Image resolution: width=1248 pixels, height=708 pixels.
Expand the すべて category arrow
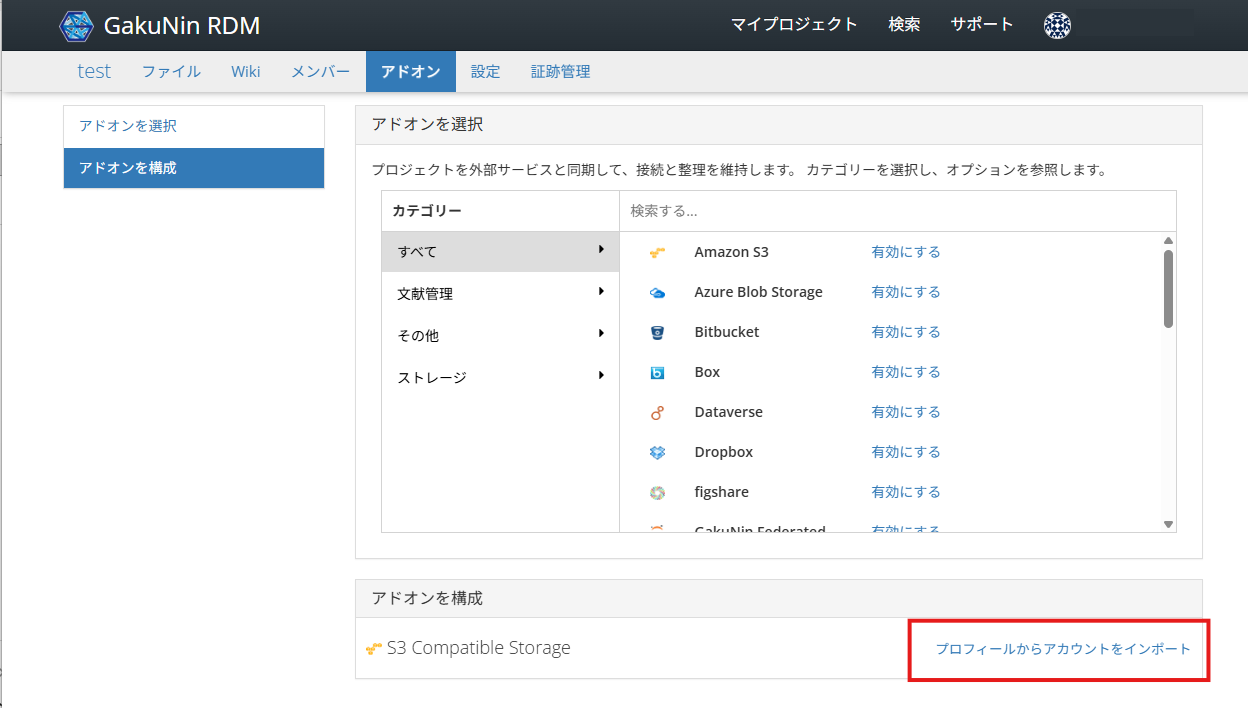tap(601, 250)
